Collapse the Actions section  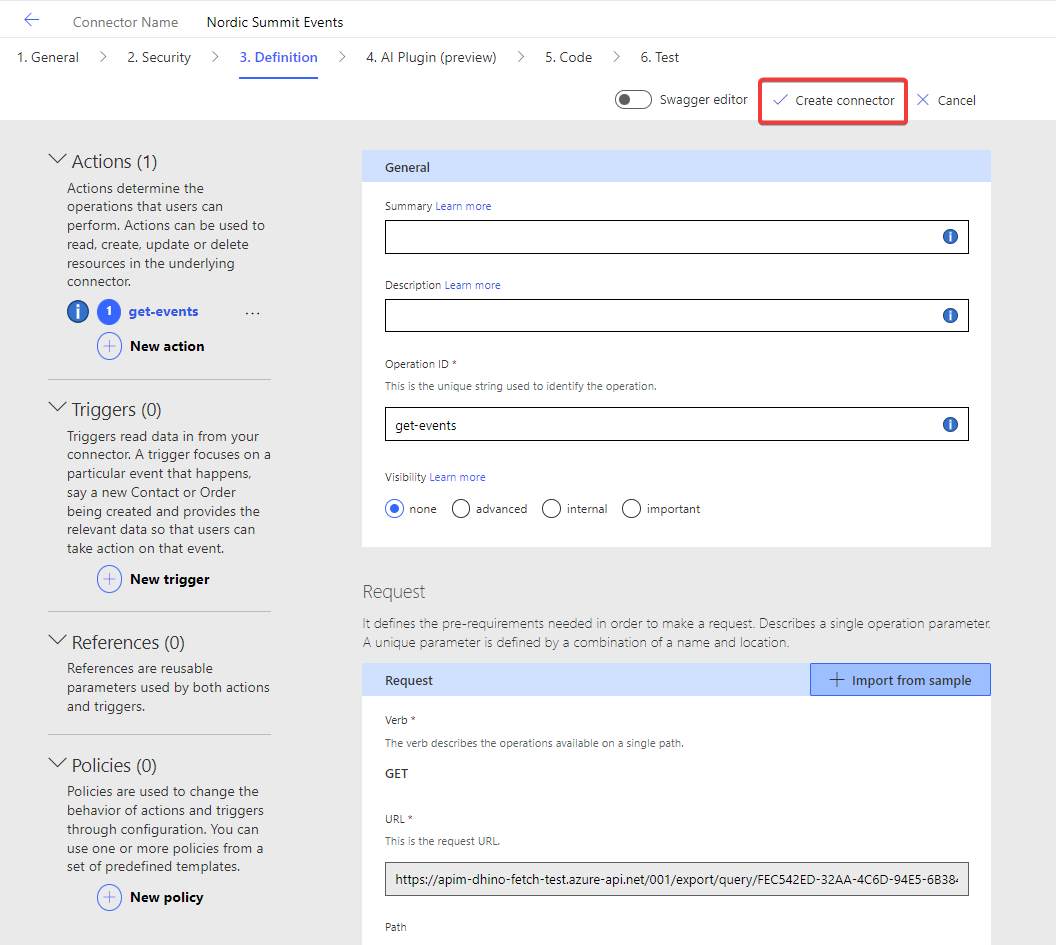click(58, 161)
